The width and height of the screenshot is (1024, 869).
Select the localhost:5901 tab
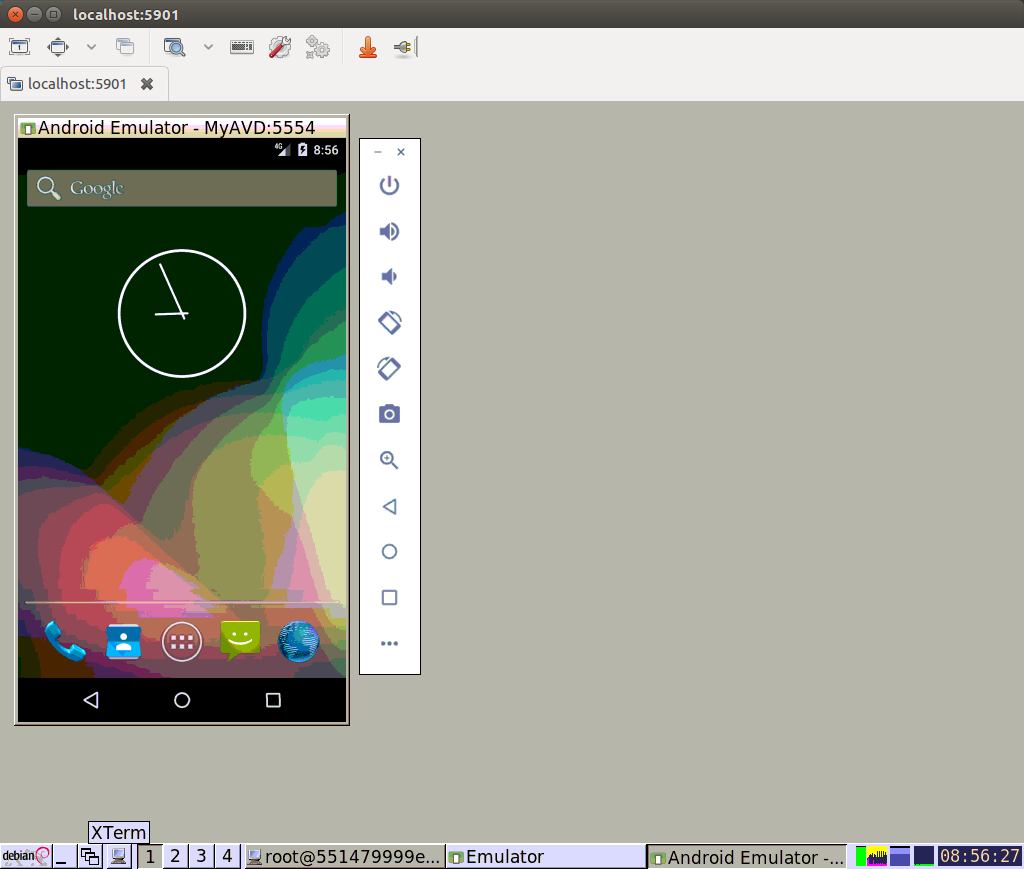tap(76, 84)
